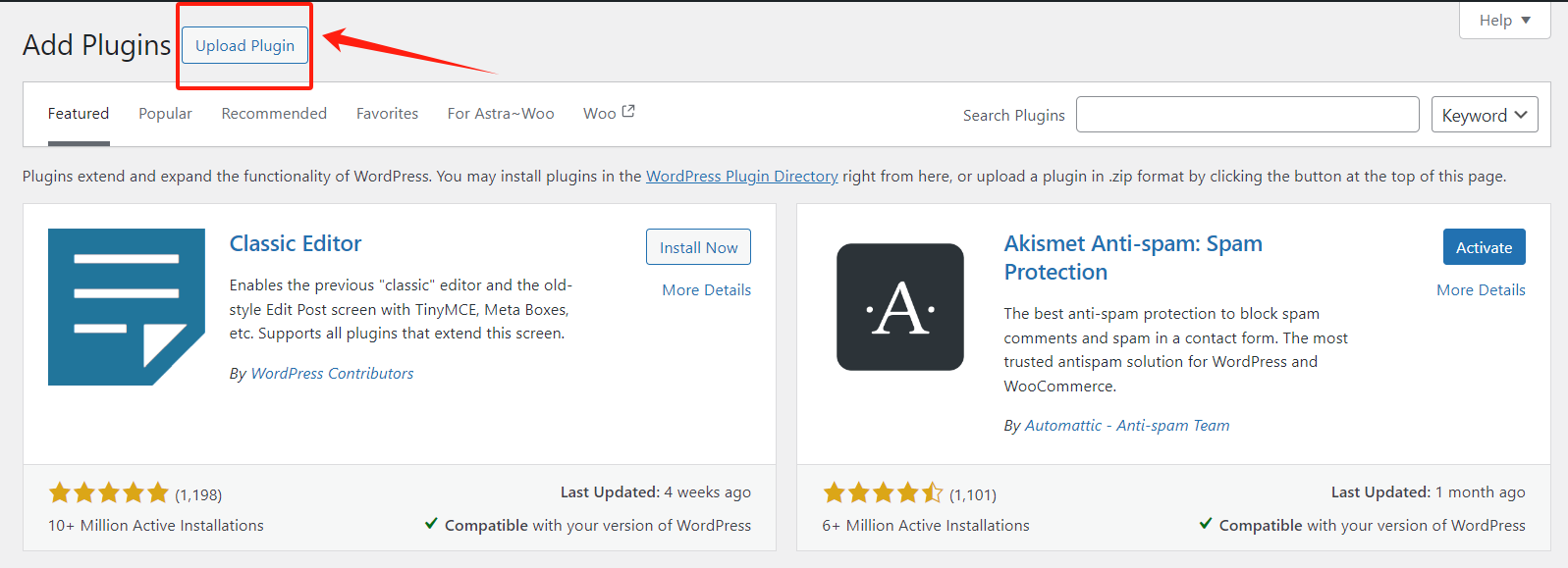
Task: Open the Help dropdown panel
Action: tap(1504, 21)
